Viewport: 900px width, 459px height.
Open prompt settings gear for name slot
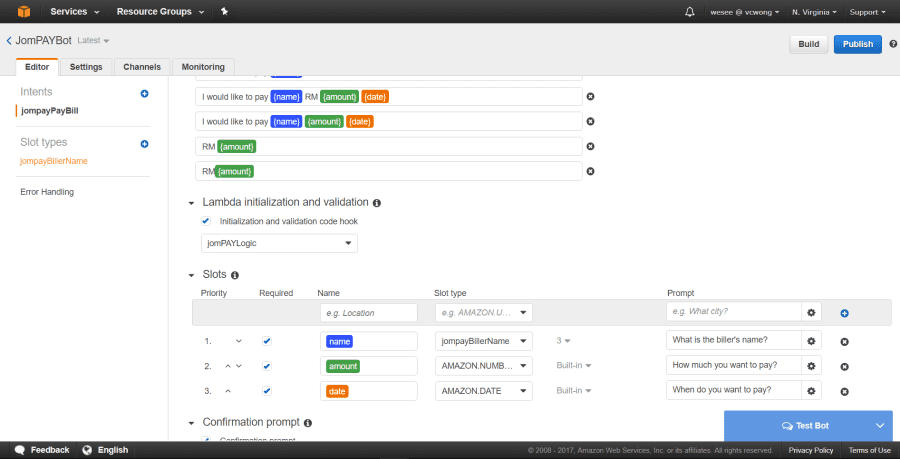[811, 341]
